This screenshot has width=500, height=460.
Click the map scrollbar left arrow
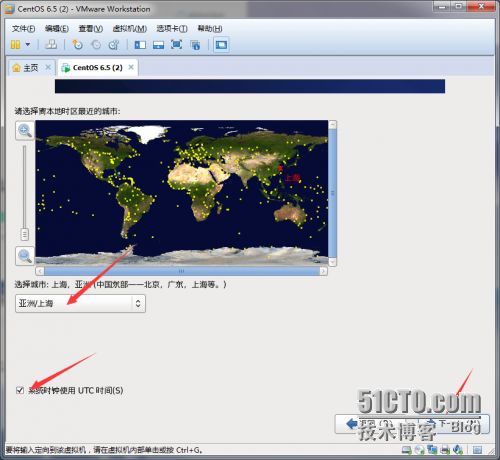[40, 271]
